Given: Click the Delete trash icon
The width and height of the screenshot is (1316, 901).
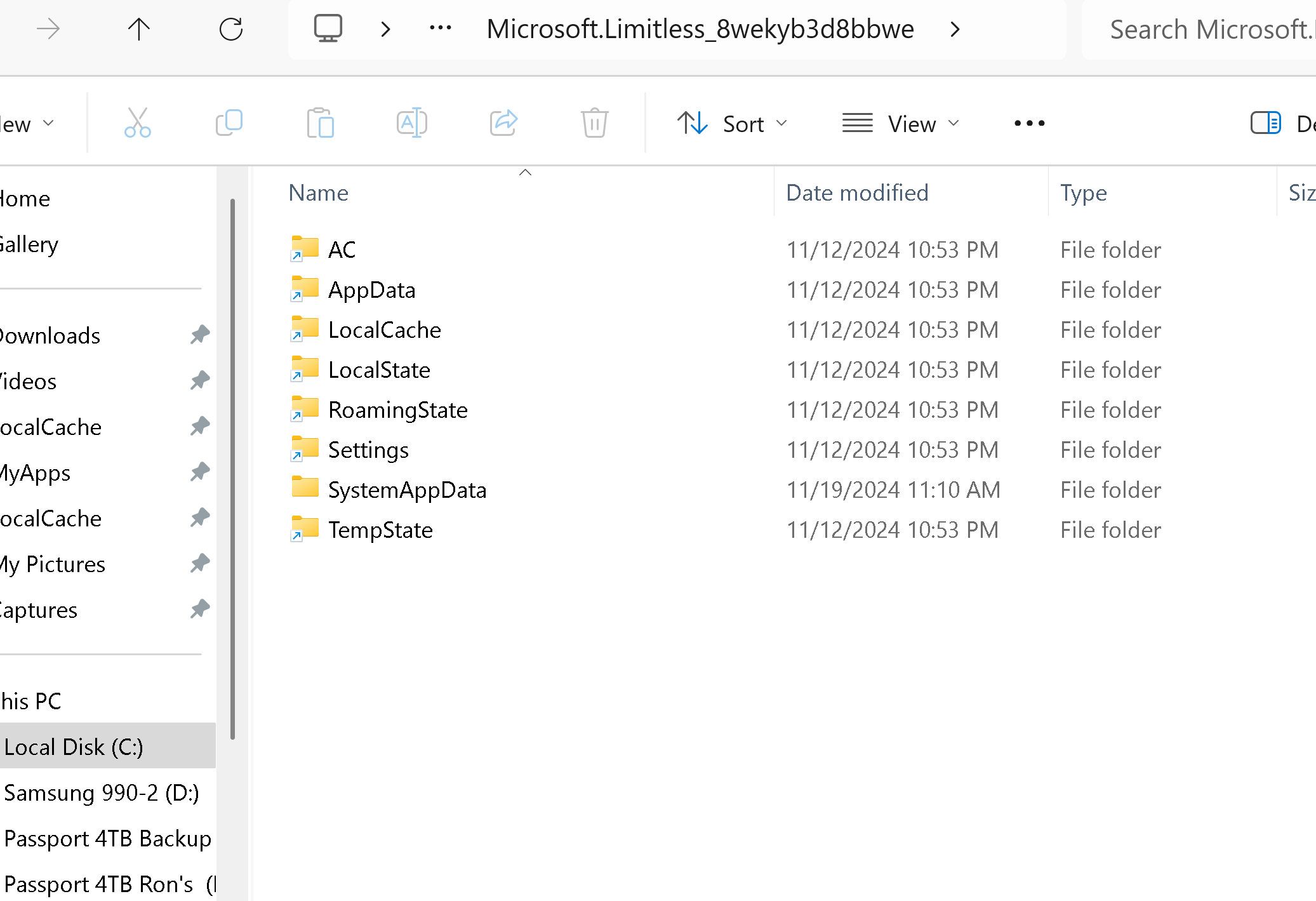Looking at the screenshot, I should [594, 123].
